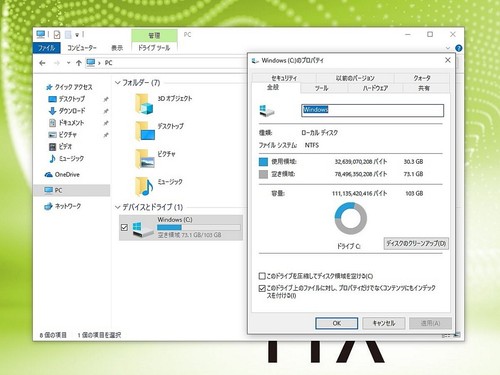Open the ピクチャ folder icon in folders list
Viewport: 500px width, 375px height.
tap(145, 159)
